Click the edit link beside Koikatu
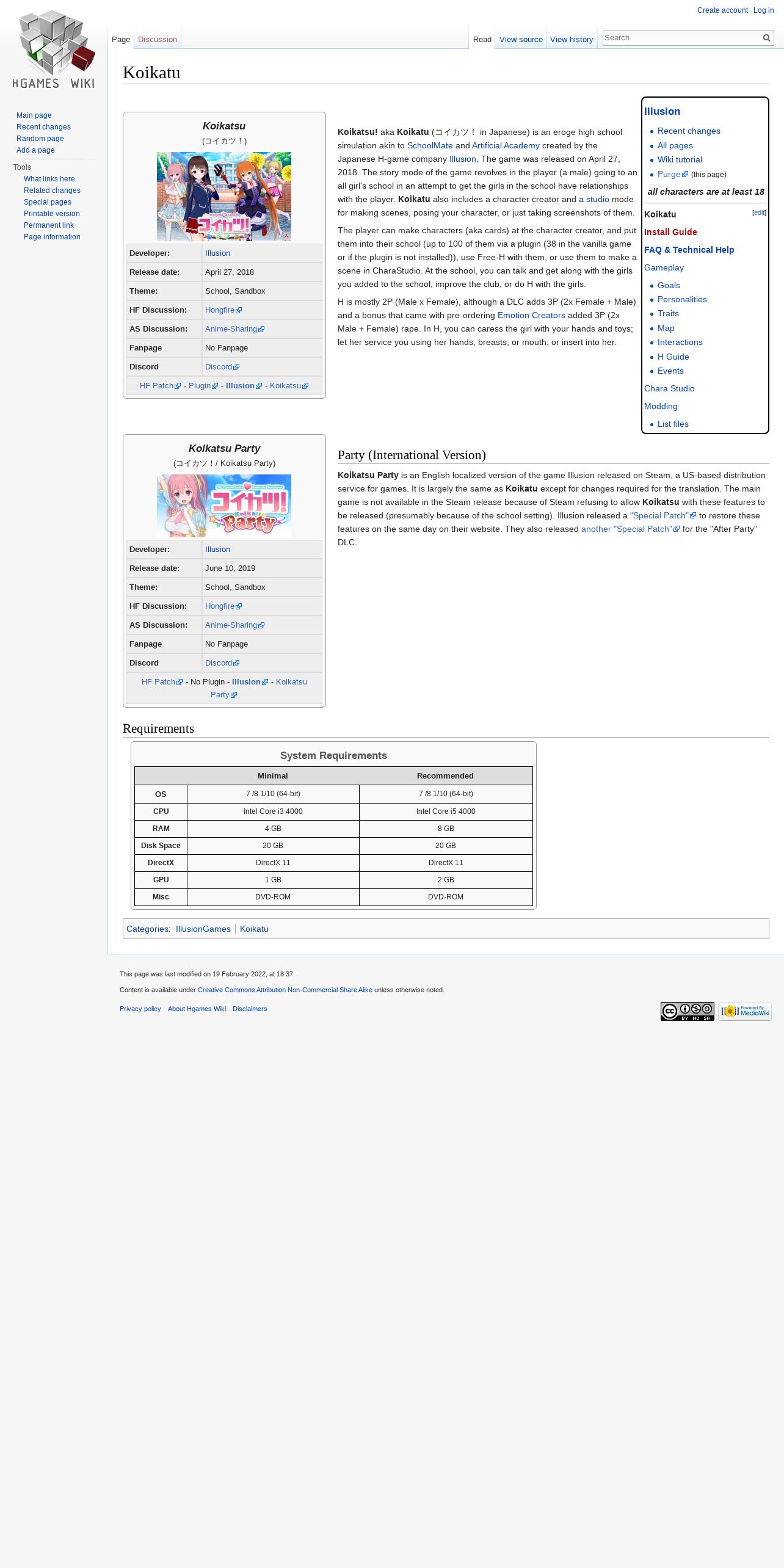Screen dimensions: 784x1568 (759, 212)
